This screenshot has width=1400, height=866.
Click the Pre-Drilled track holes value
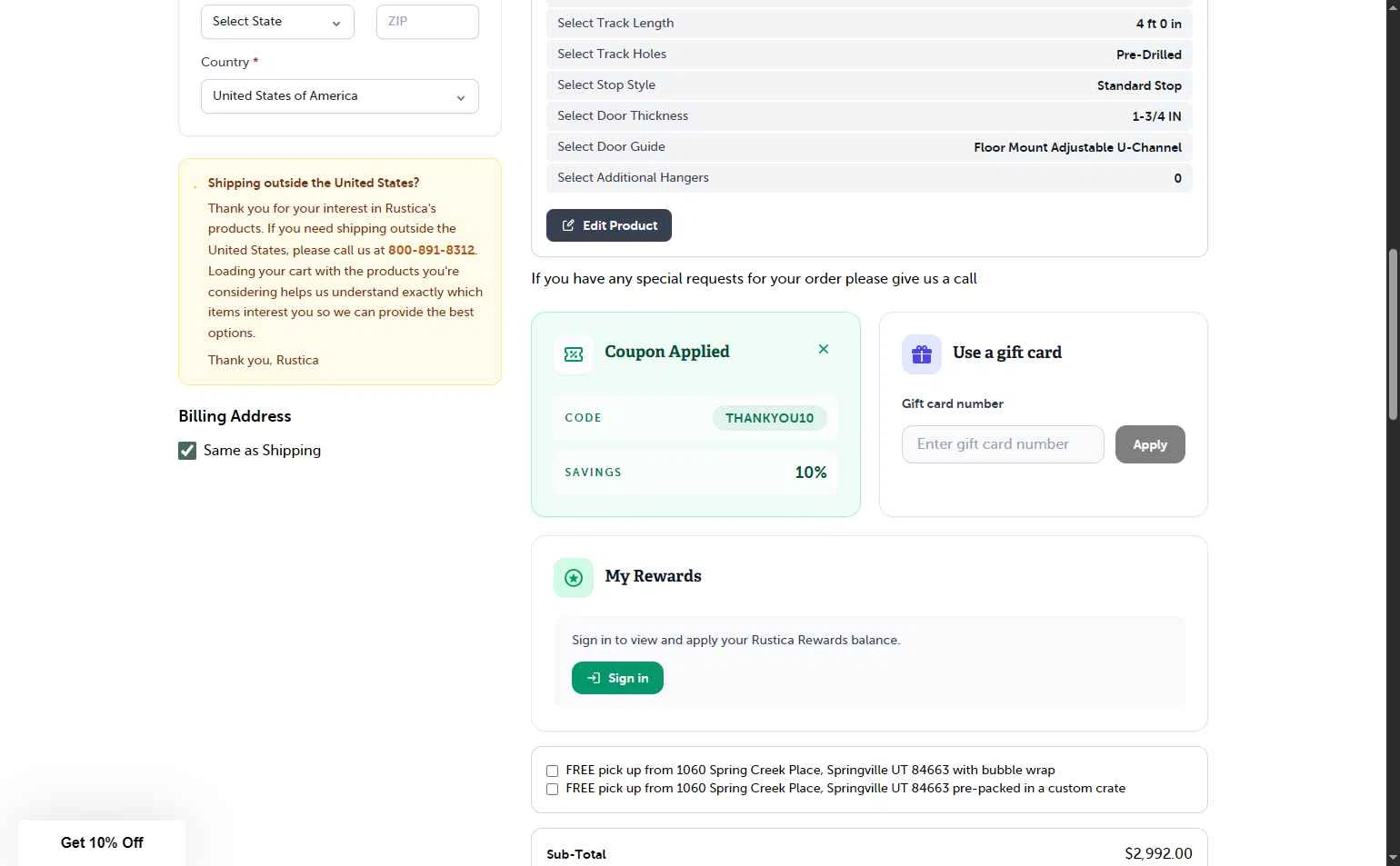point(1149,55)
